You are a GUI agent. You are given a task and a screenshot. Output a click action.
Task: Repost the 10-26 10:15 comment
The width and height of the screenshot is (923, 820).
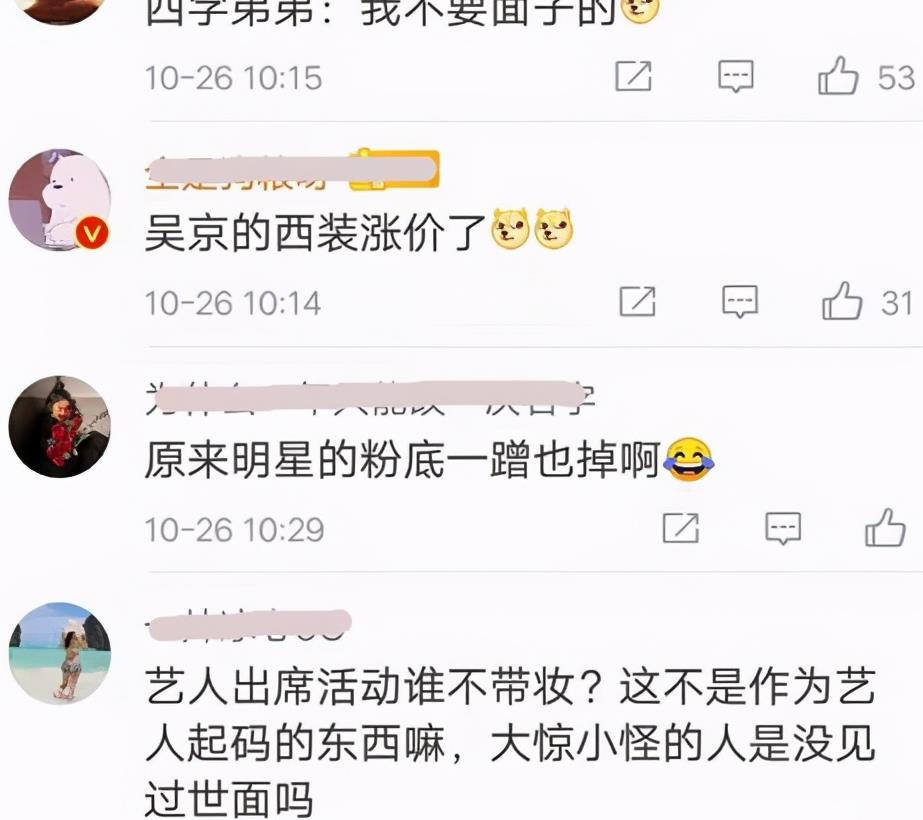coord(633,76)
